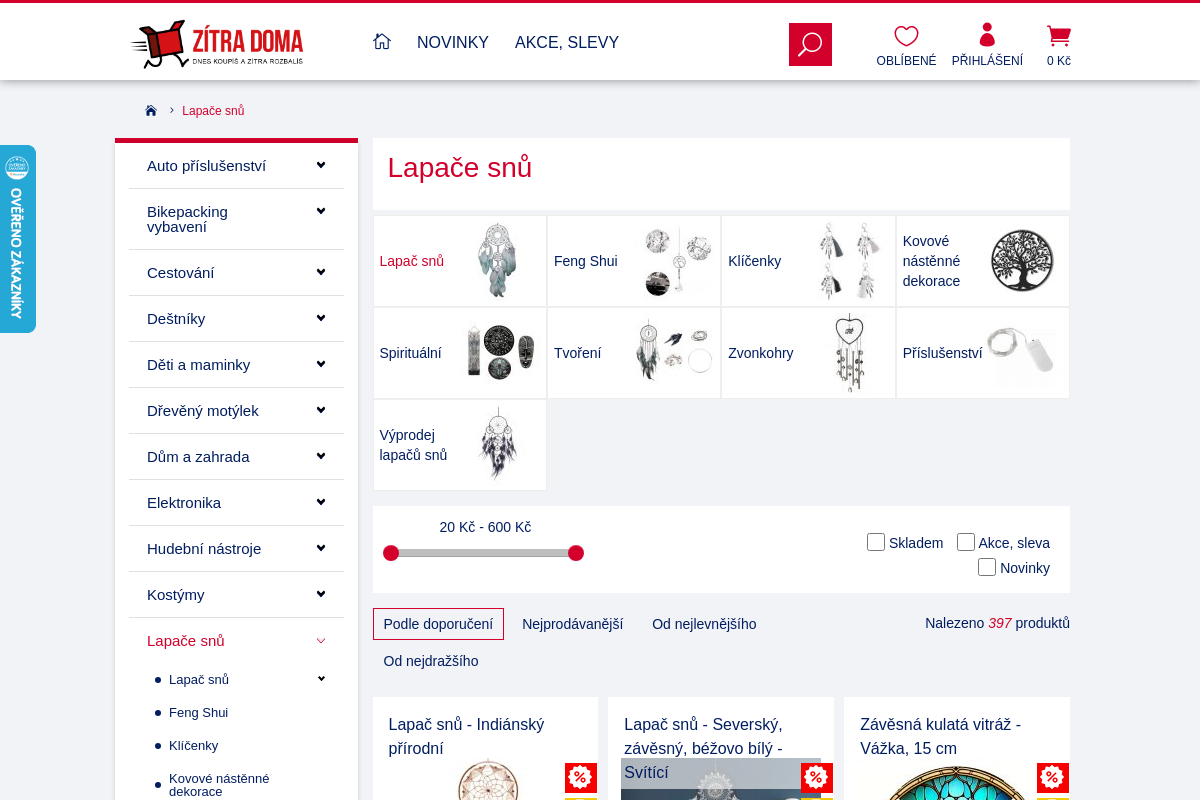Open sidebar Feng Shui subcategory link
This screenshot has height=800, width=1200.
tap(198, 712)
